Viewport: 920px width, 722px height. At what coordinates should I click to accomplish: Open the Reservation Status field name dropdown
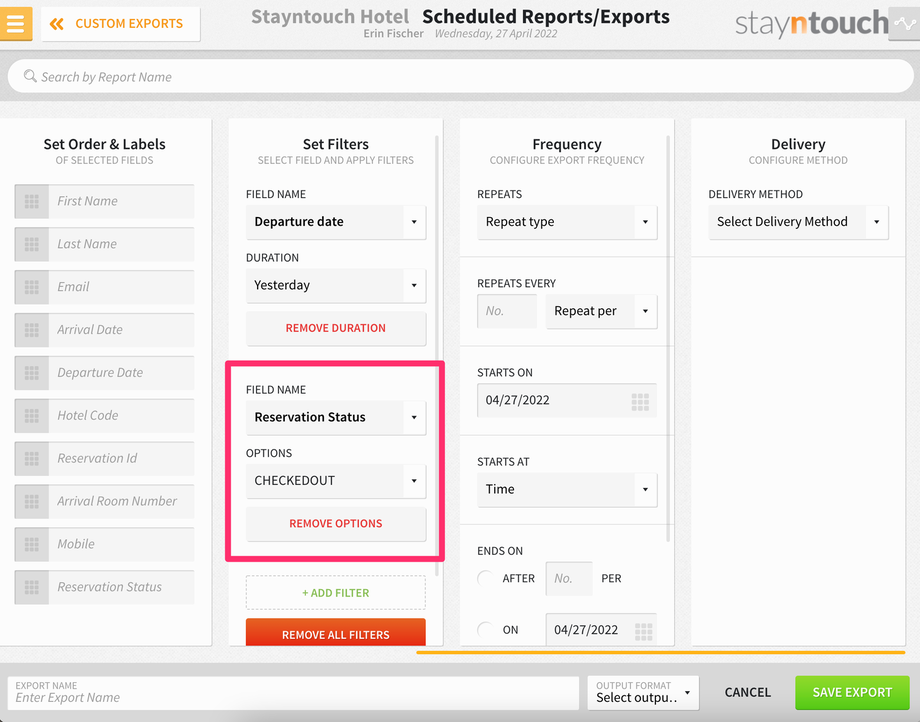pos(336,417)
